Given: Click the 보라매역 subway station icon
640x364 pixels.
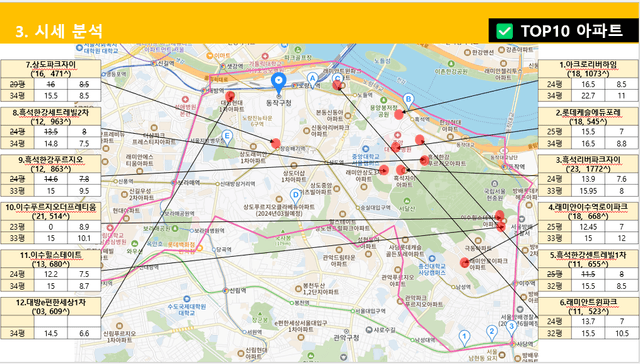Looking at the screenshot, I should tap(174, 182).
